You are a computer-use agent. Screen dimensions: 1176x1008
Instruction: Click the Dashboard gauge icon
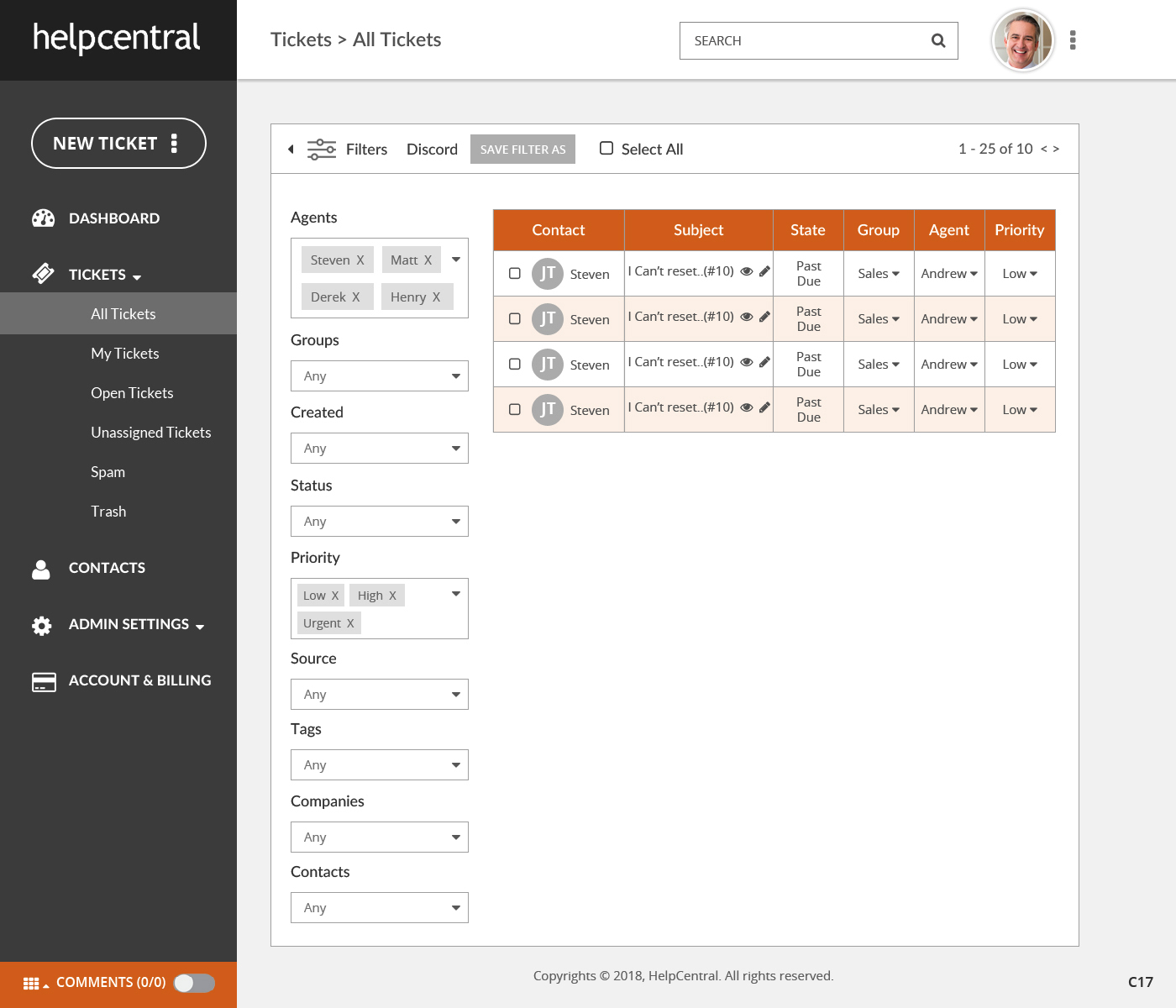click(x=43, y=218)
